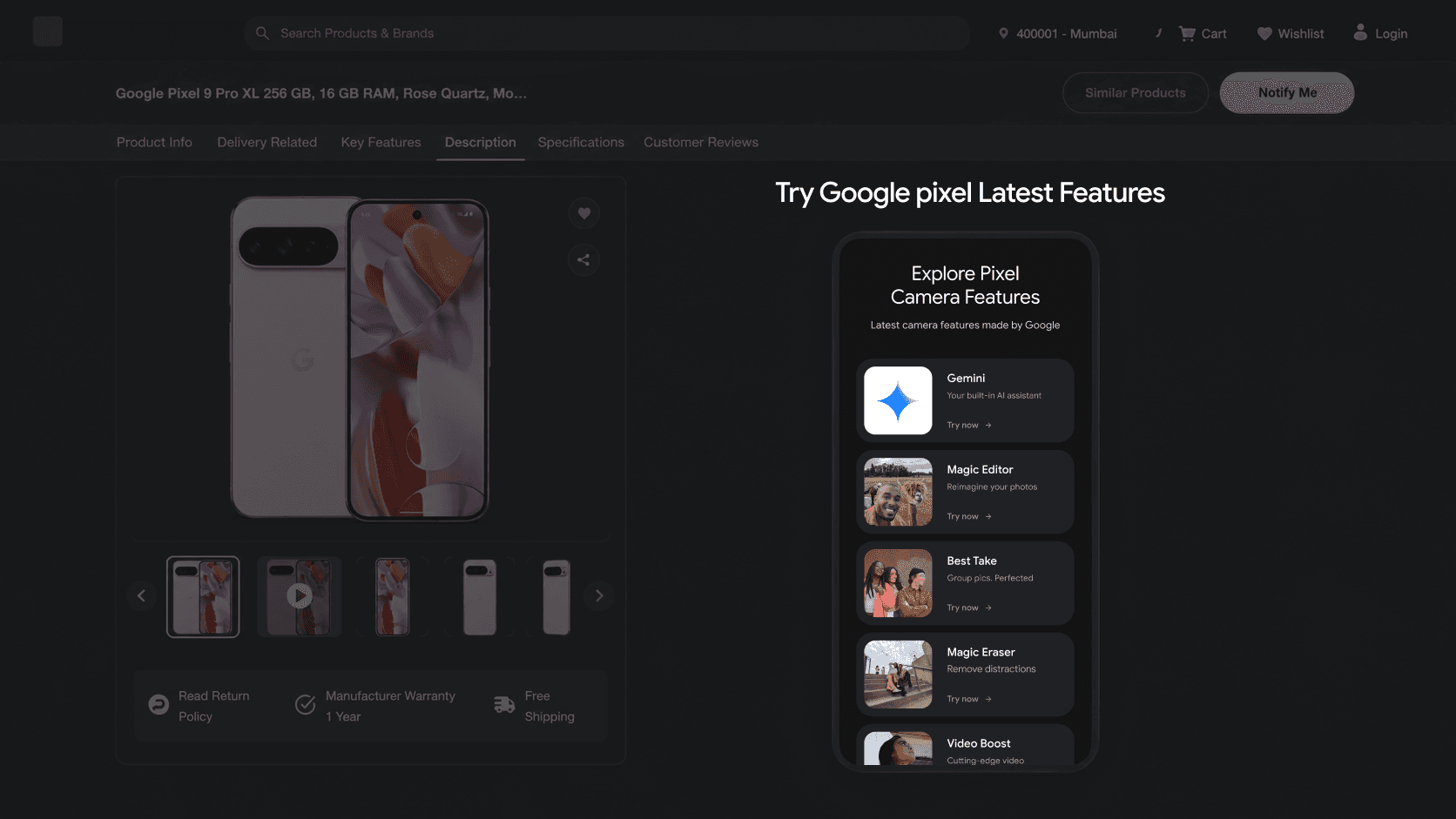Click the Magic Eraser card title
Viewport: 1456px width, 819px height.
click(x=981, y=652)
